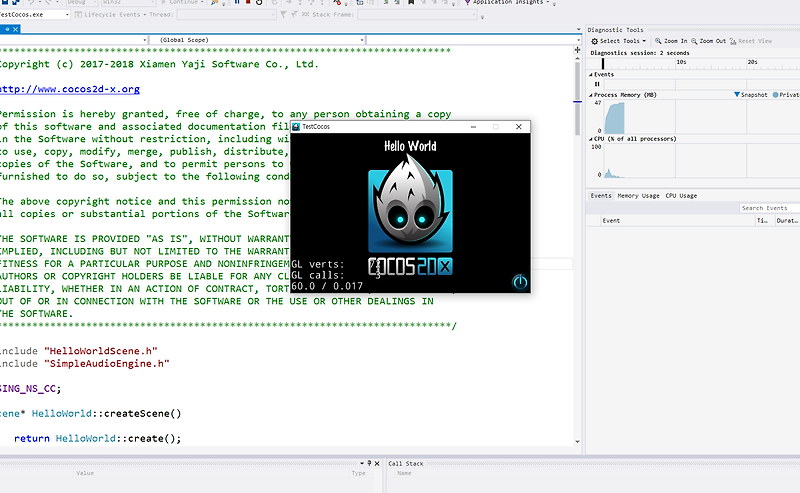Click the Process Memory graph

[702, 117]
